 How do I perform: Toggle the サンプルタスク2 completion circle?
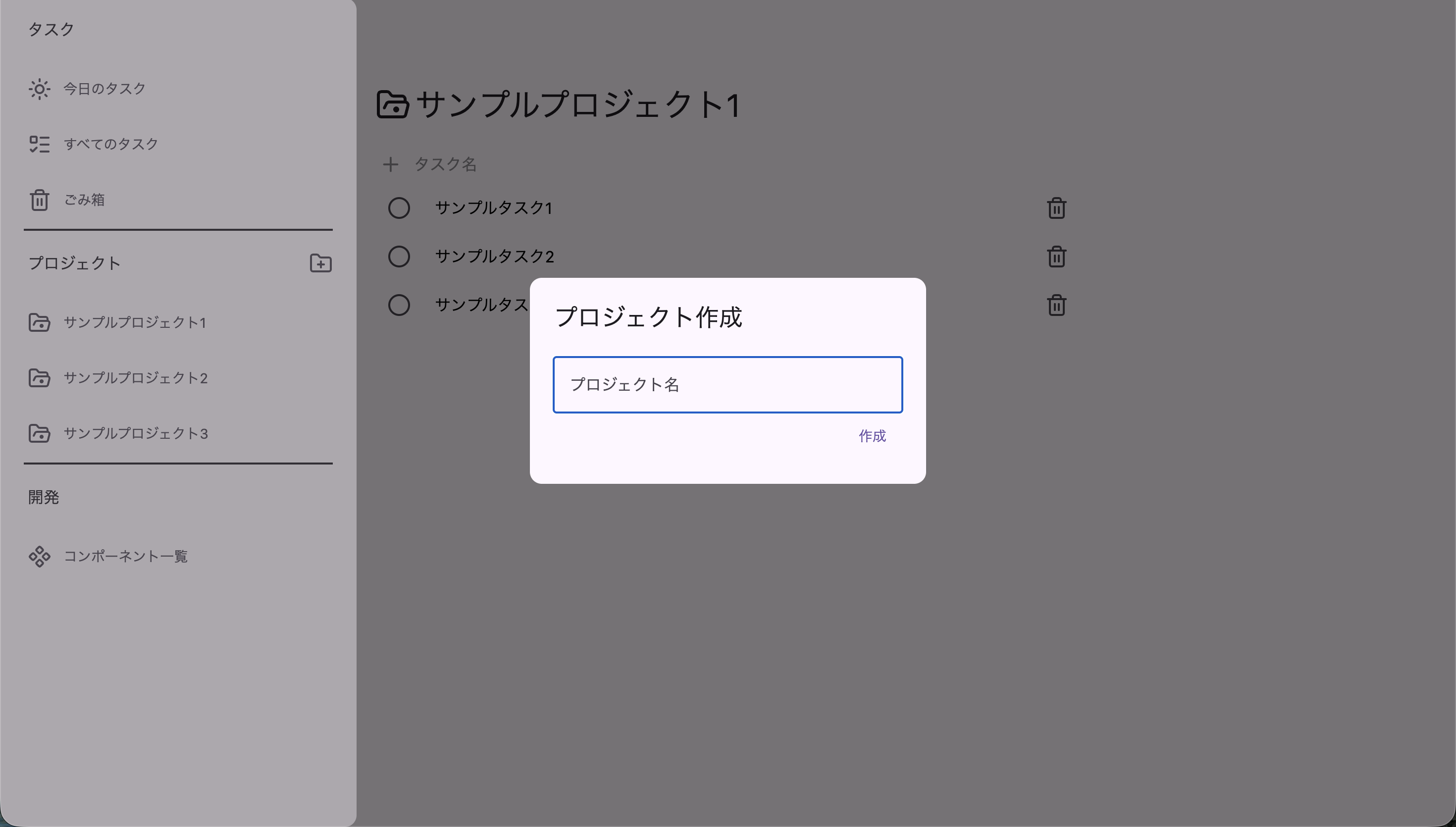[x=399, y=257]
